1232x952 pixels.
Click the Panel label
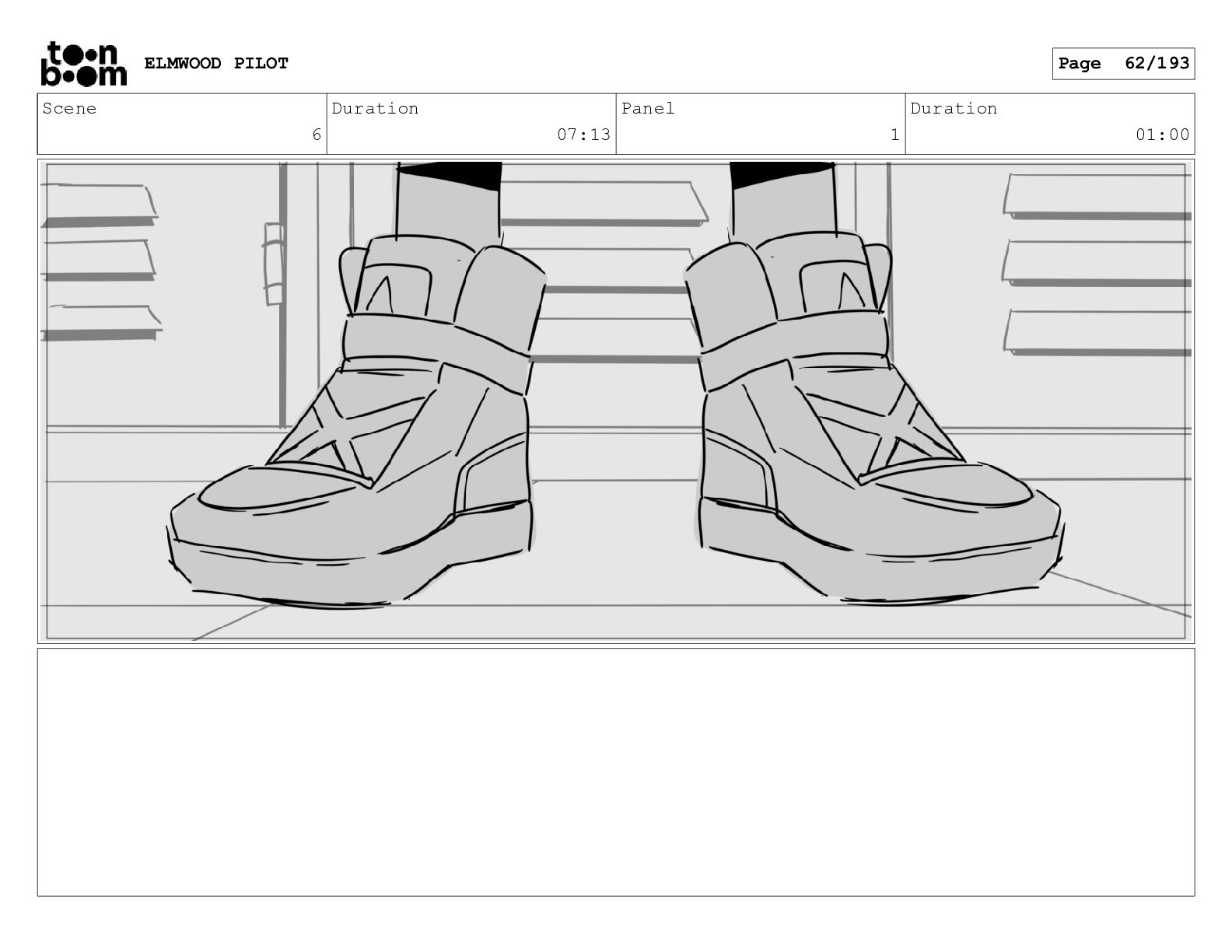point(648,108)
